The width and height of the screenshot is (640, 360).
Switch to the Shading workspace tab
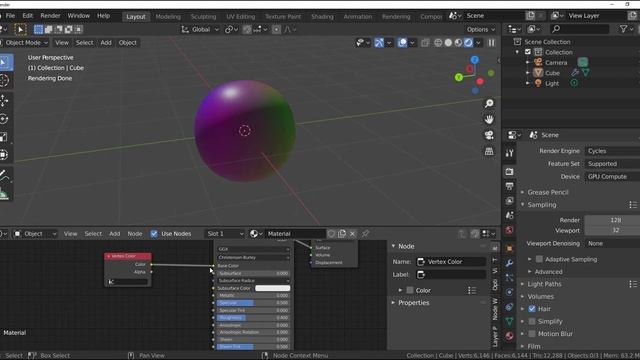coord(322,17)
